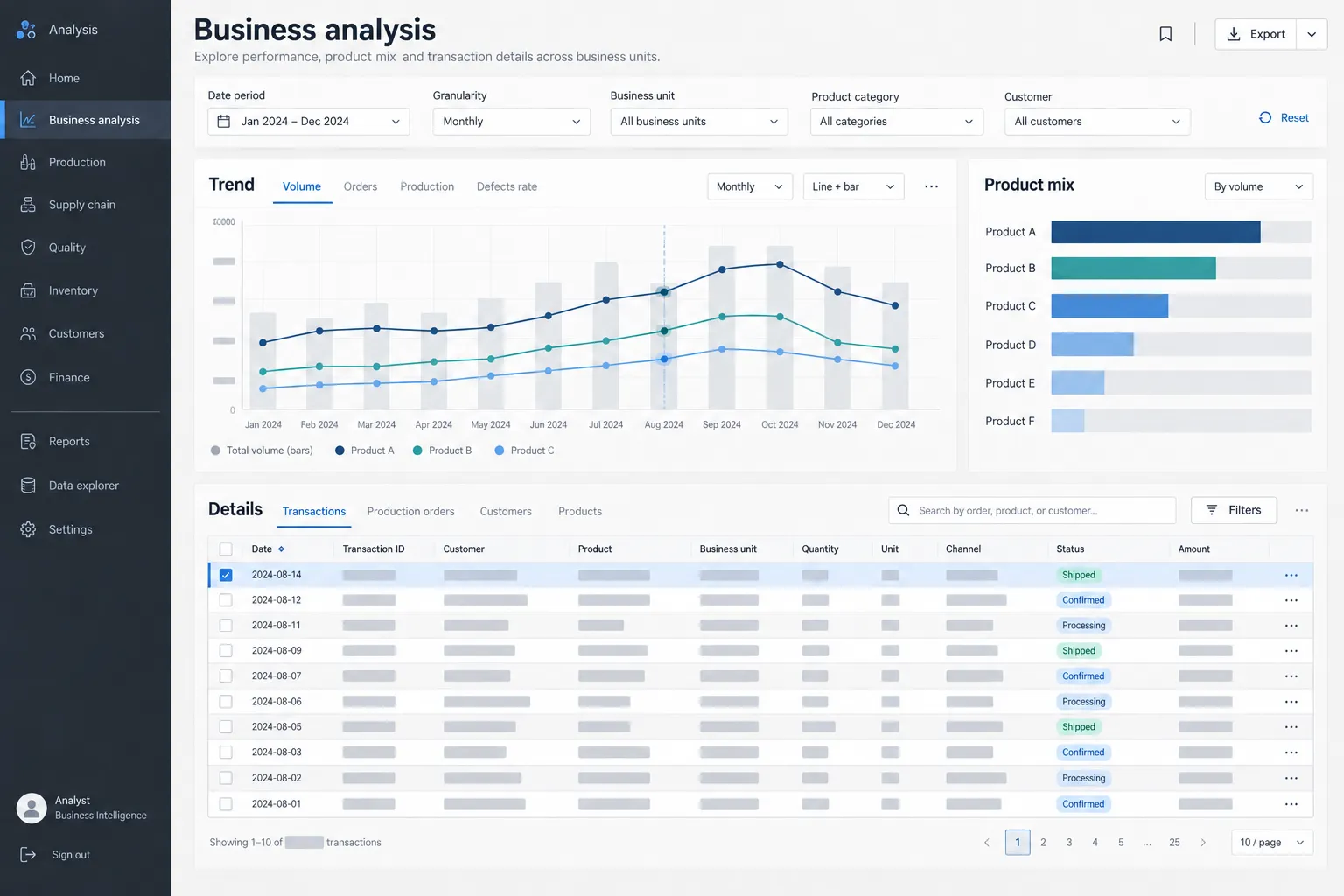Tick the 2024-08-06 row checkbox

tap(226, 702)
